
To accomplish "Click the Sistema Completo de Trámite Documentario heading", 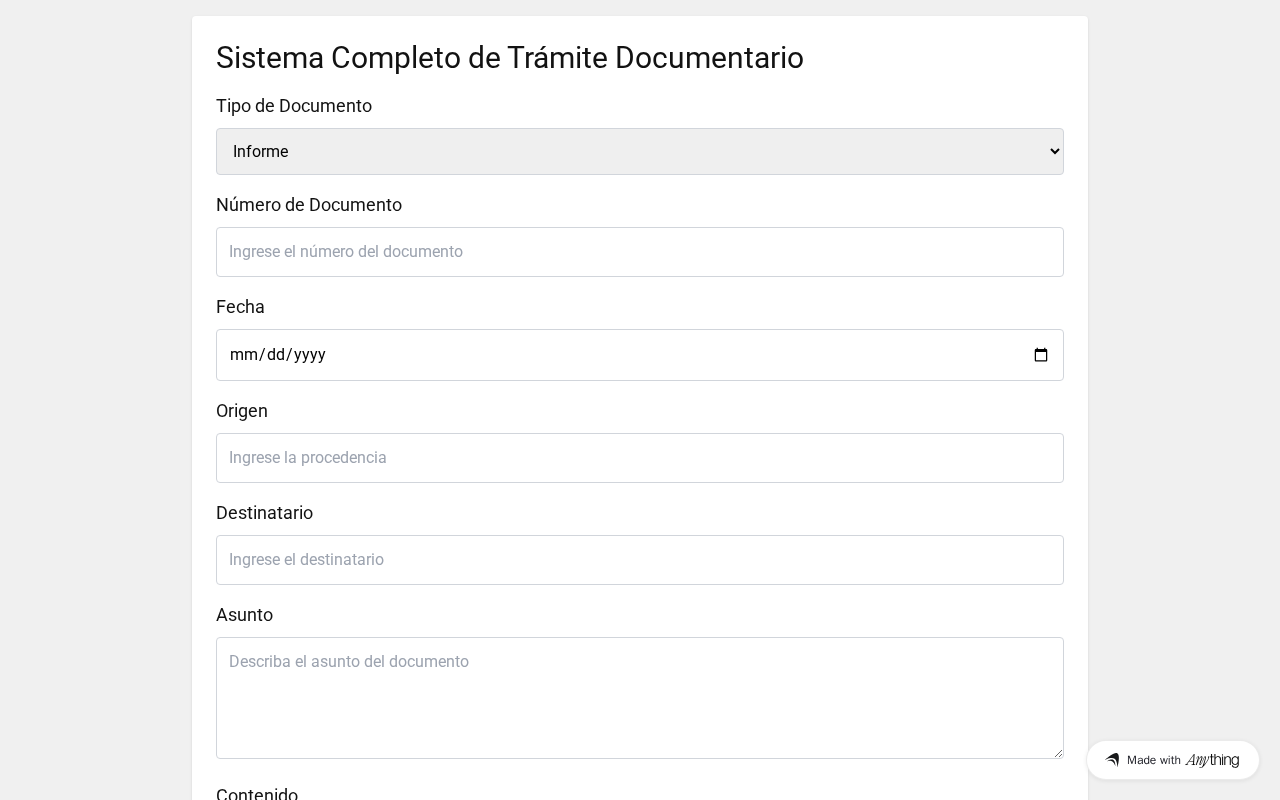I will click(x=510, y=58).
